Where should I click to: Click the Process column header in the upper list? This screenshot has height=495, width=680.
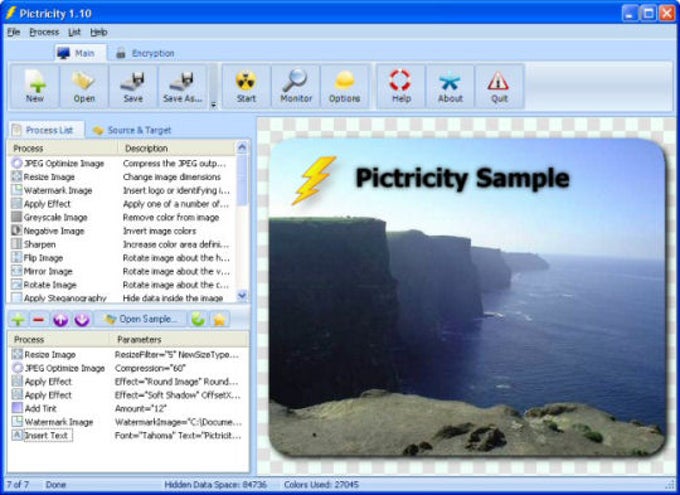[x=63, y=148]
